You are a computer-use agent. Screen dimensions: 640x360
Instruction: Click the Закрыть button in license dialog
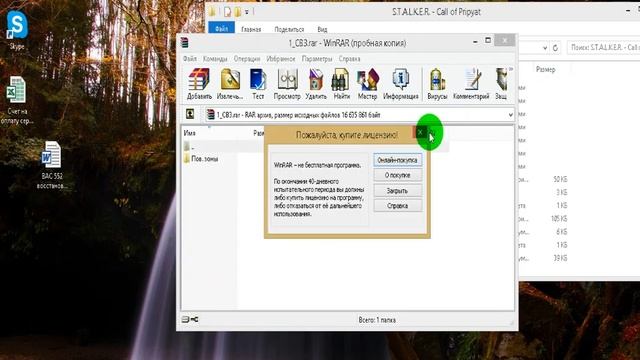[x=398, y=191]
